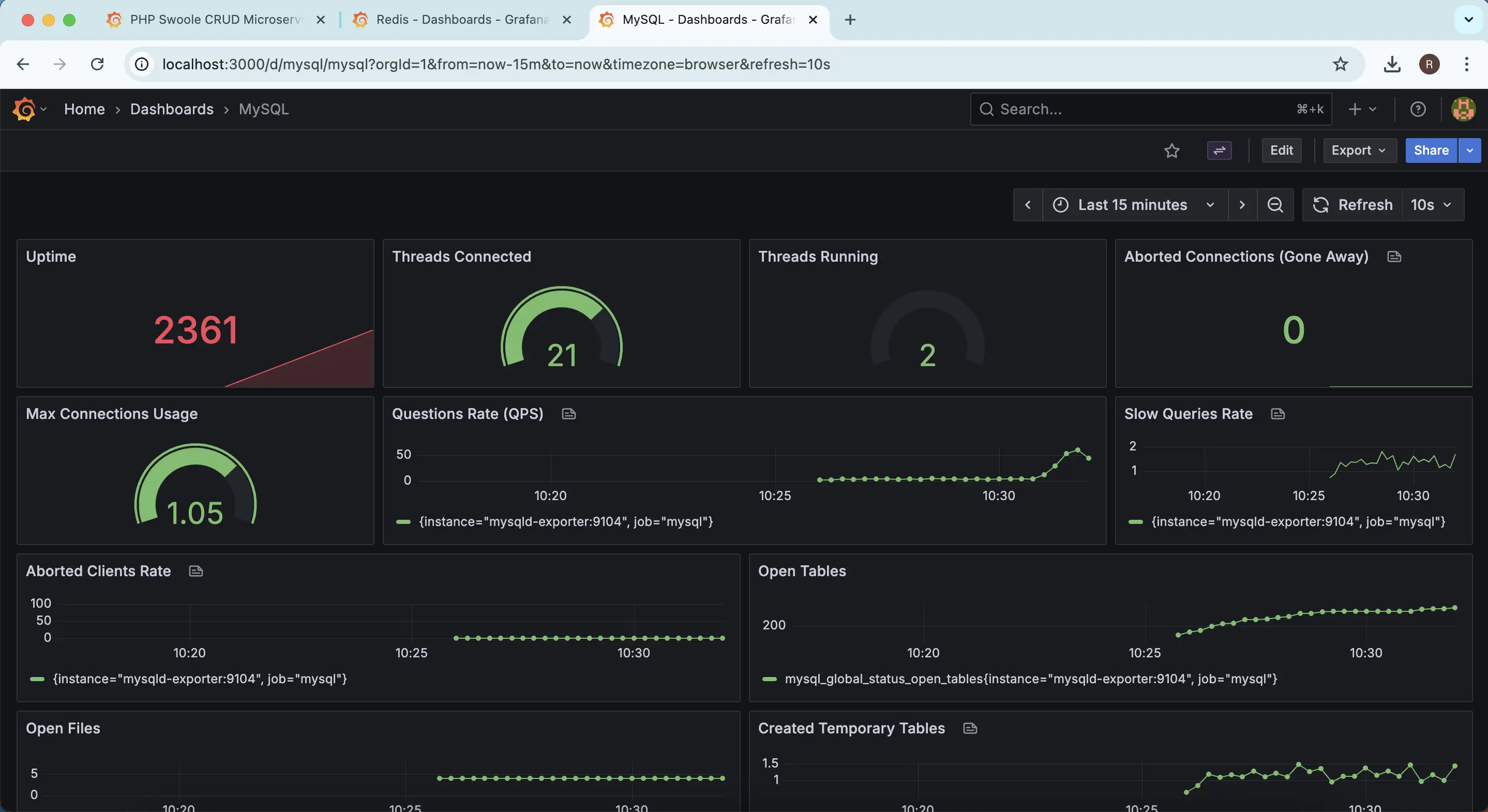This screenshot has height=812, width=1488.
Task: Click the Dashboards breadcrumb link
Action: (172, 109)
